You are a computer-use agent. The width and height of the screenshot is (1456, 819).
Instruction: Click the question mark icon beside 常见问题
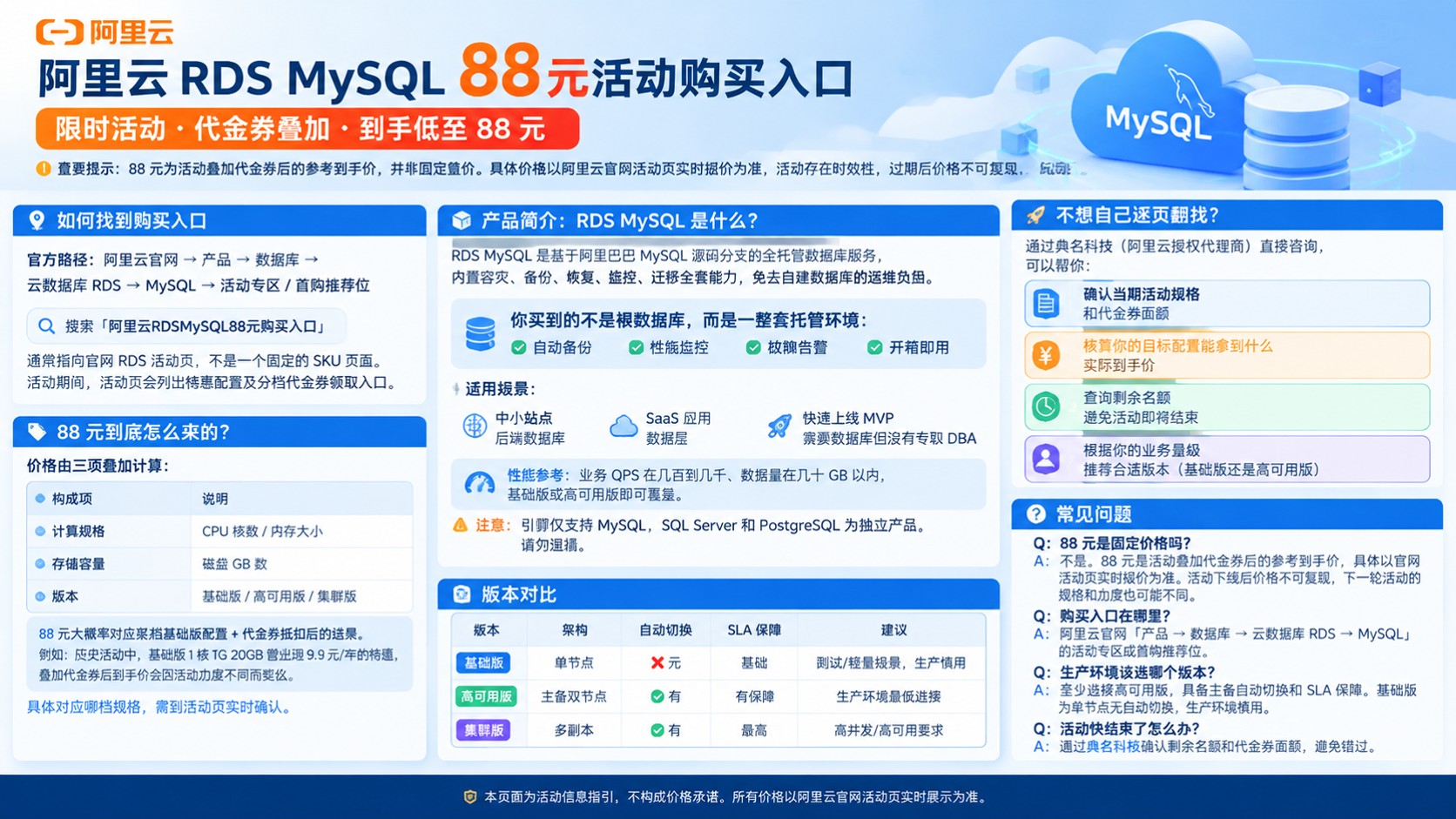coord(1035,514)
